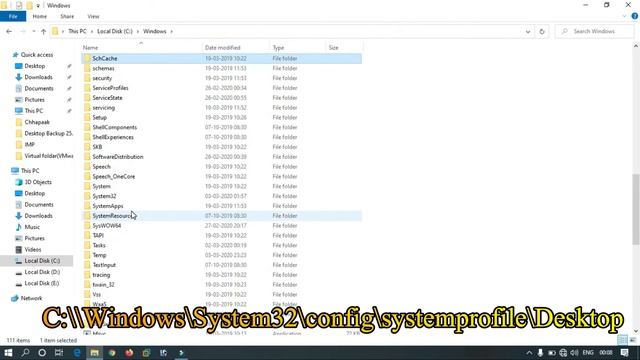Screen dimensions: 640x360
Task: Select the 'twain_32' folder name
Action: tap(103, 284)
